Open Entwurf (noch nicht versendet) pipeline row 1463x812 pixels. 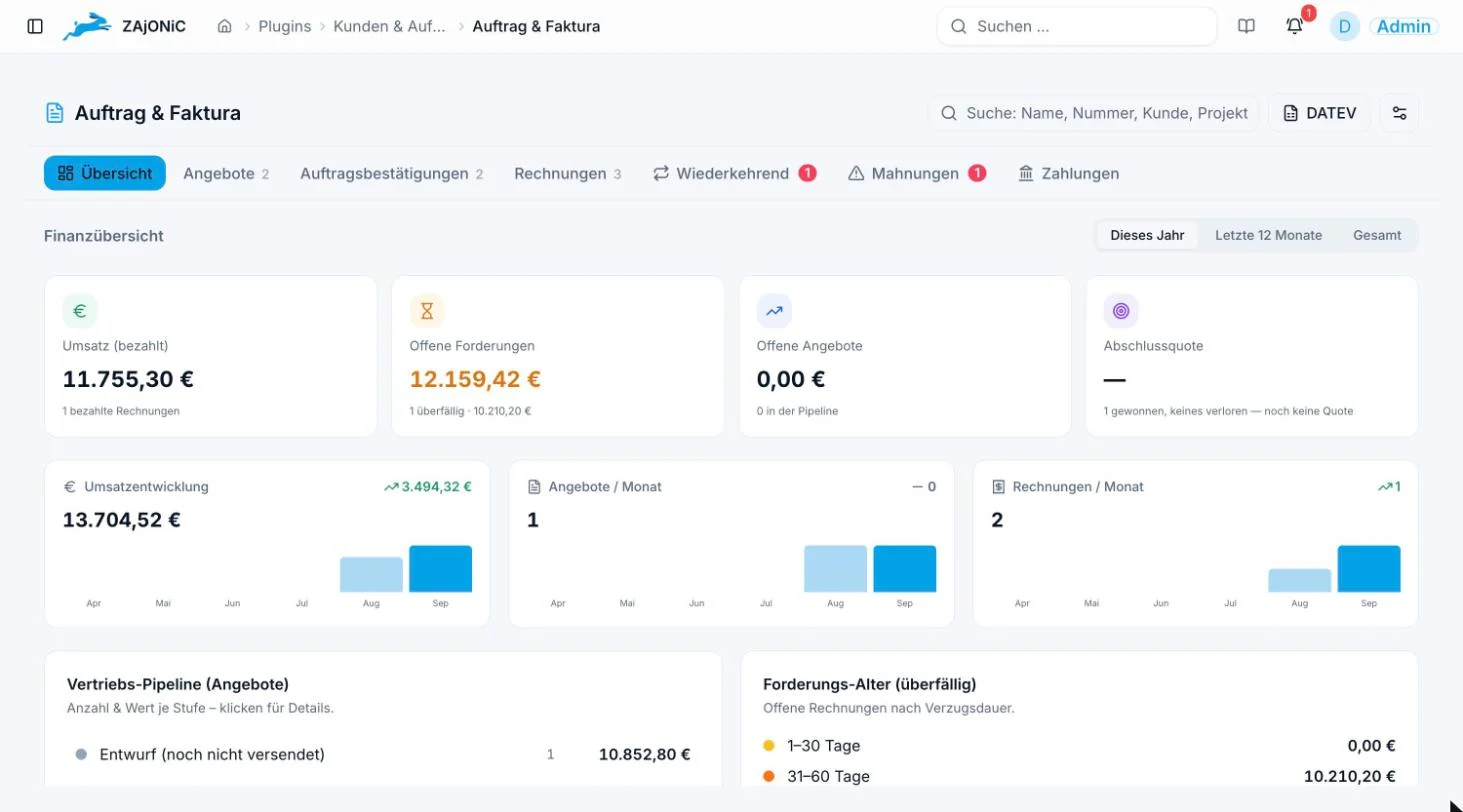point(383,755)
